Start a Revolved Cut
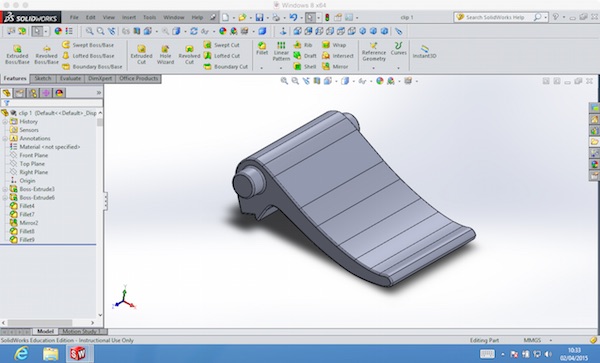Image resolution: width=600 pixels, height=363 pixels. tap(189, 55)
